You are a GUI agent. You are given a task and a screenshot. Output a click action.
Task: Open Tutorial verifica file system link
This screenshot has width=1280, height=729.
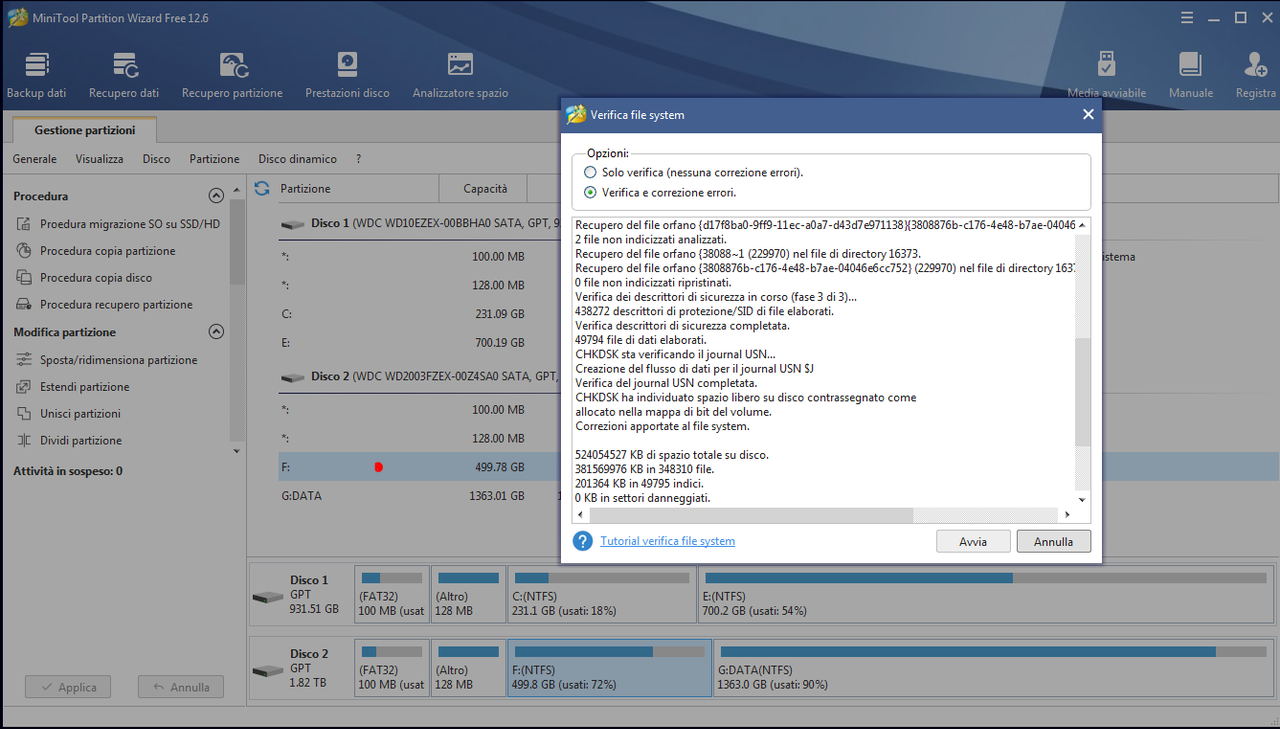[667, 541]
